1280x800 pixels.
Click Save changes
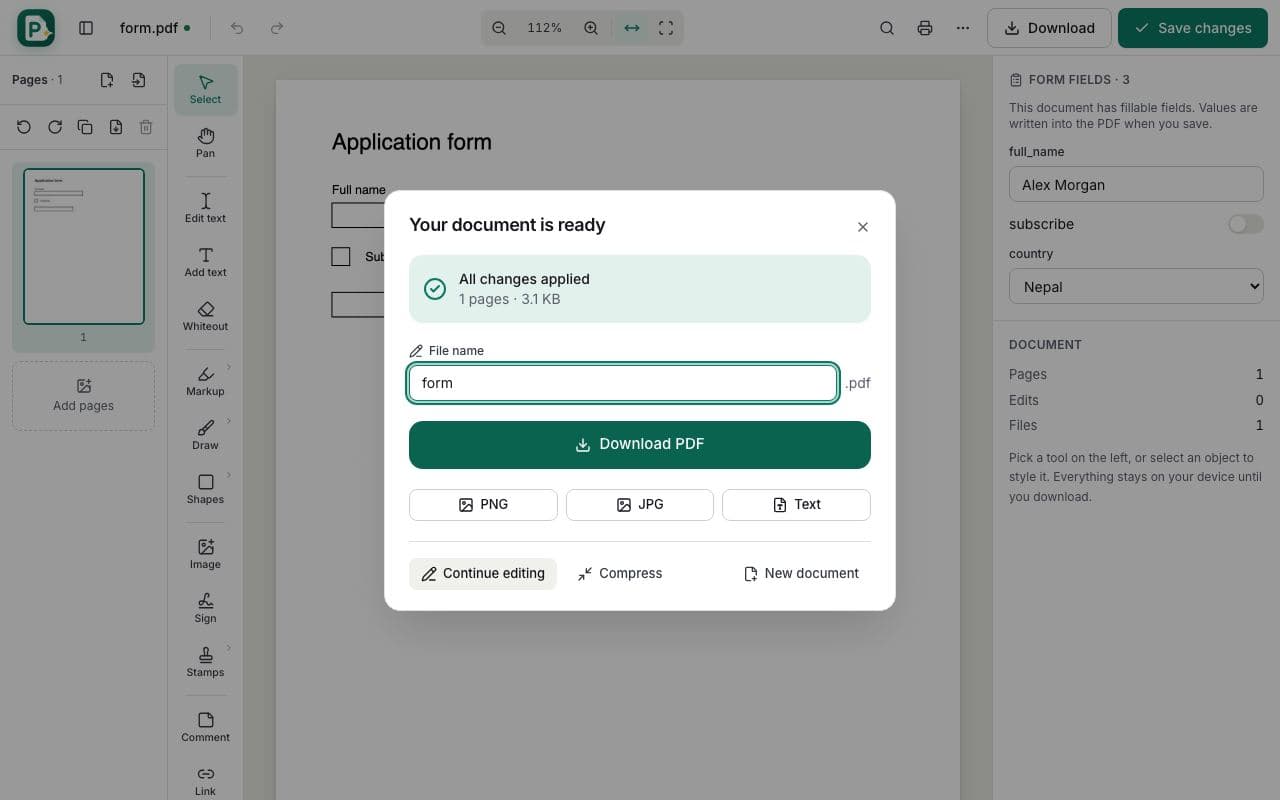1193,28
